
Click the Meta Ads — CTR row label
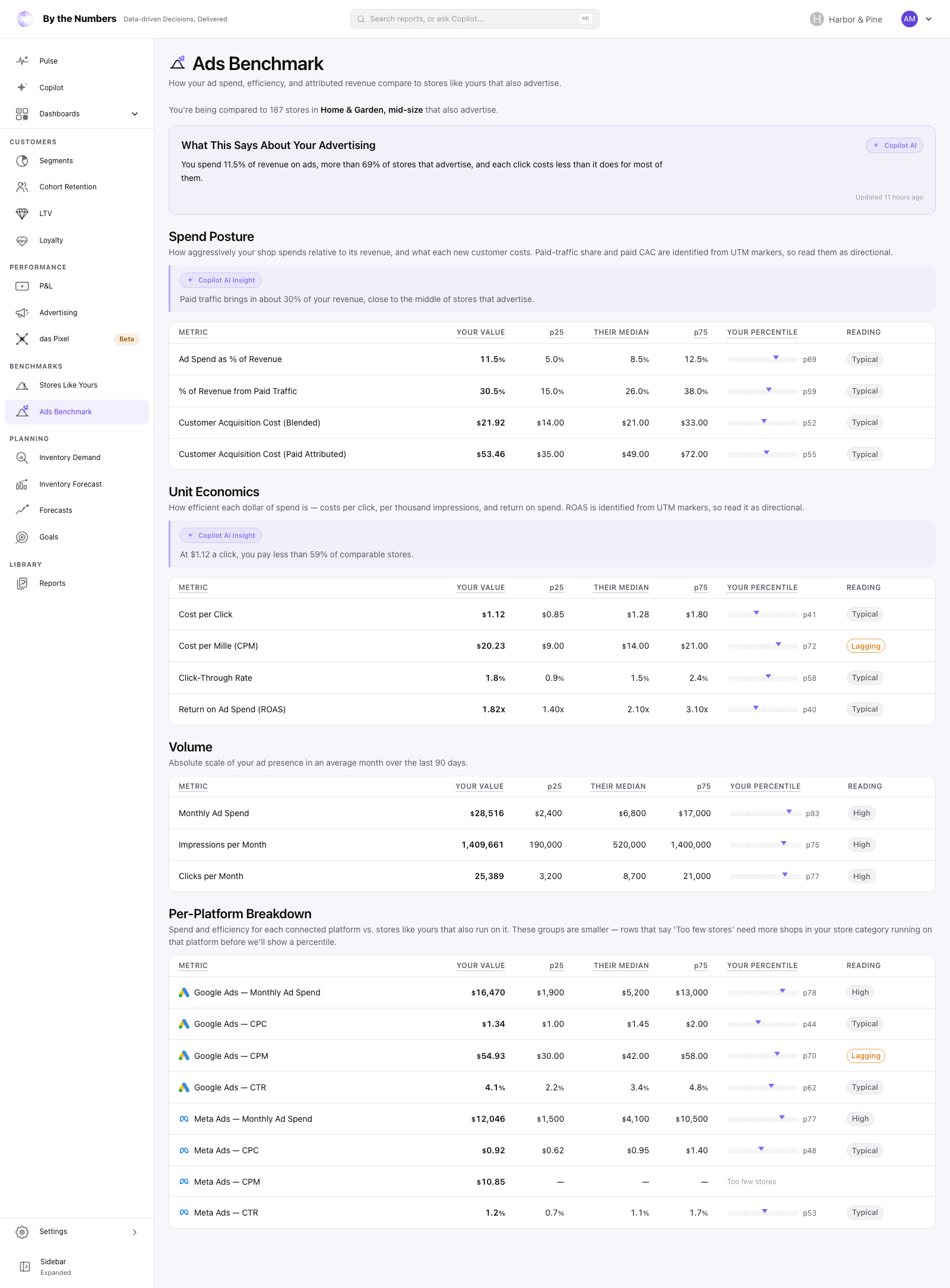226,1213
